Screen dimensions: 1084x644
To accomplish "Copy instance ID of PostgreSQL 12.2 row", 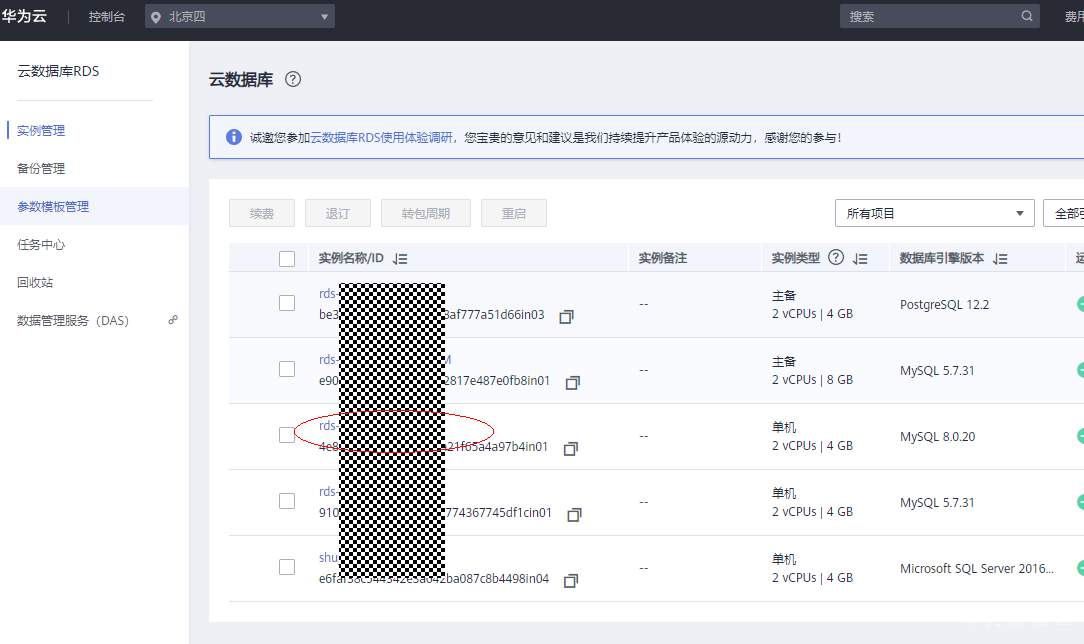I will tap(566, 316).
